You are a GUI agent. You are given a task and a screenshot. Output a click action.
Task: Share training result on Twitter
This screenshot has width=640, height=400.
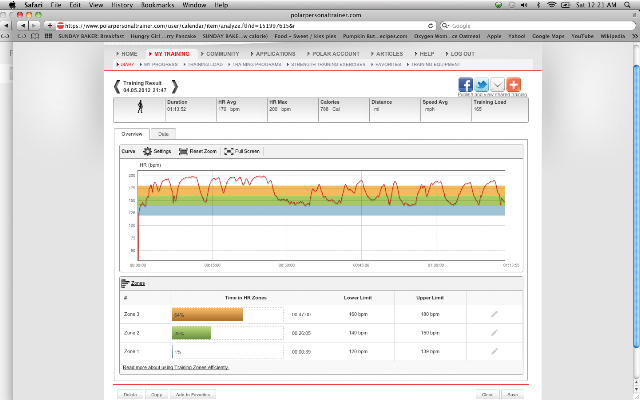coord(482,85)
